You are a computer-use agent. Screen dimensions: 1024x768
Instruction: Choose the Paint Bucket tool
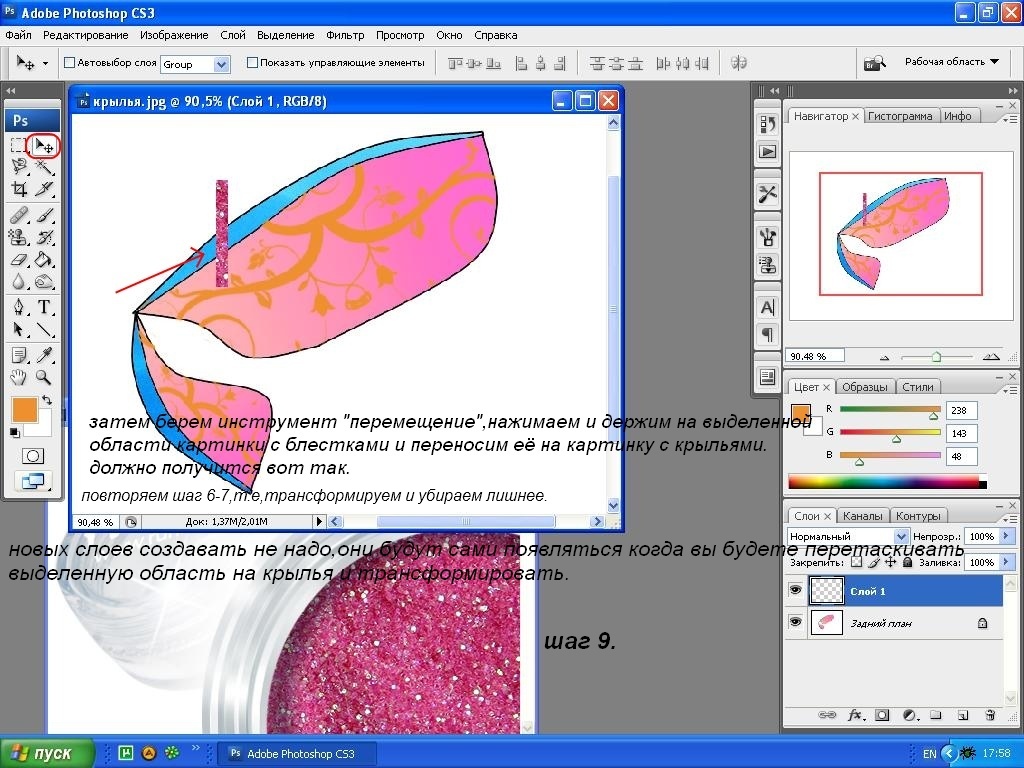tap(44, 260)
